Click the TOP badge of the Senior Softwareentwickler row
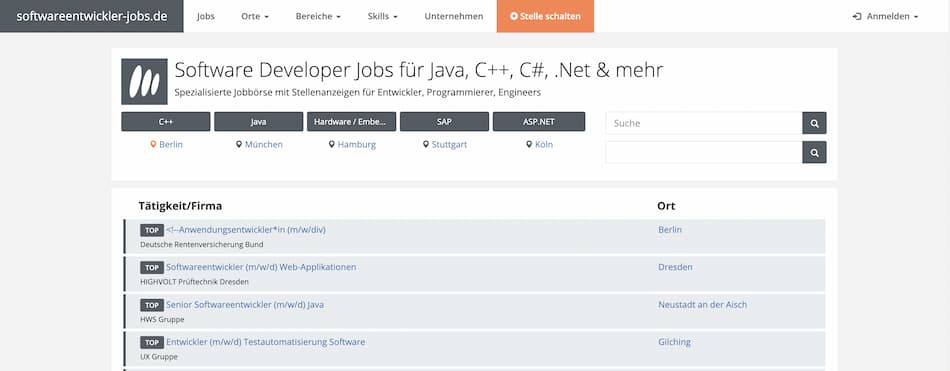The height and width of the screenshot is (371, 950). [152, 305]
